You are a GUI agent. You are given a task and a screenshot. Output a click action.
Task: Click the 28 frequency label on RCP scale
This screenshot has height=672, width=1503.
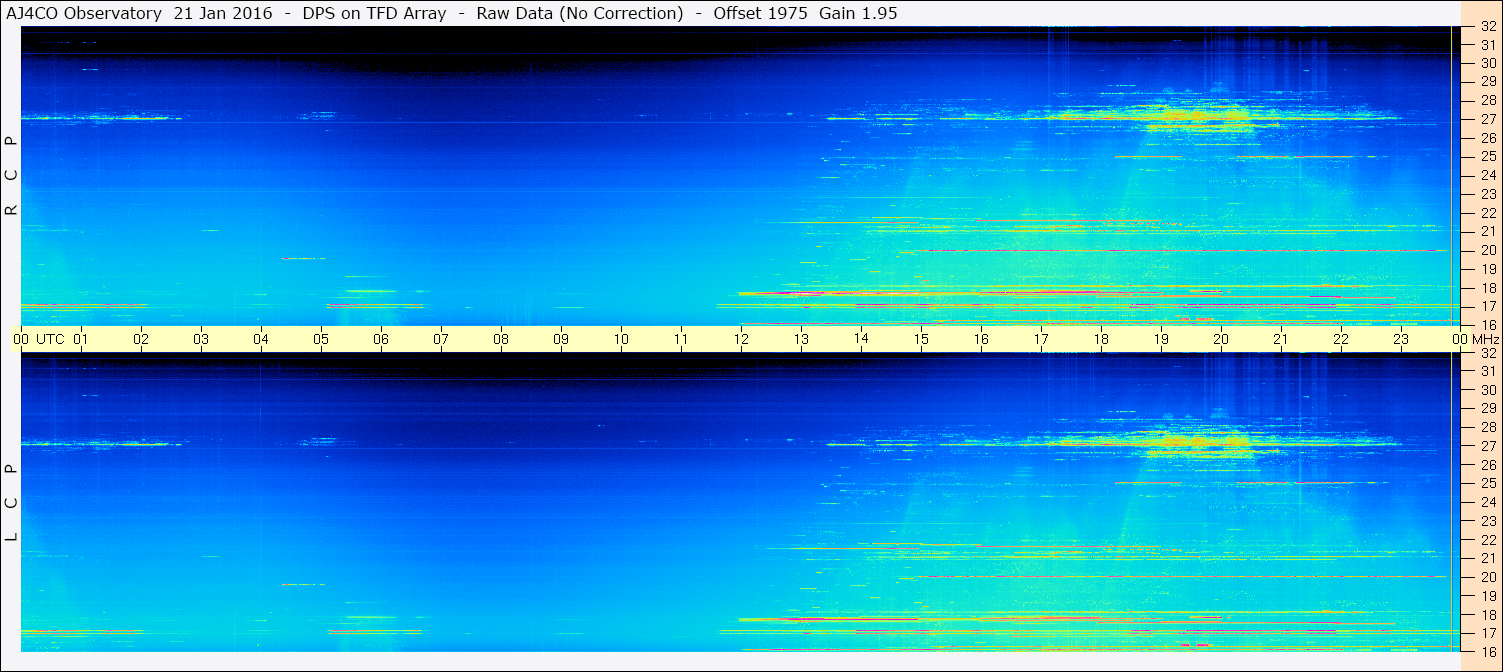pos(1487,100)
